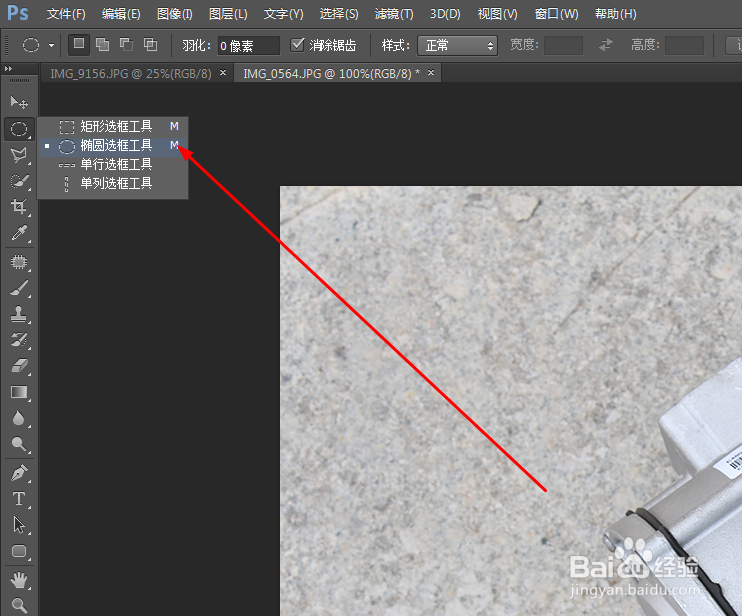Click the 高度 height input field
The height and width of the screenshot is (616, 742).
[684, 46]
